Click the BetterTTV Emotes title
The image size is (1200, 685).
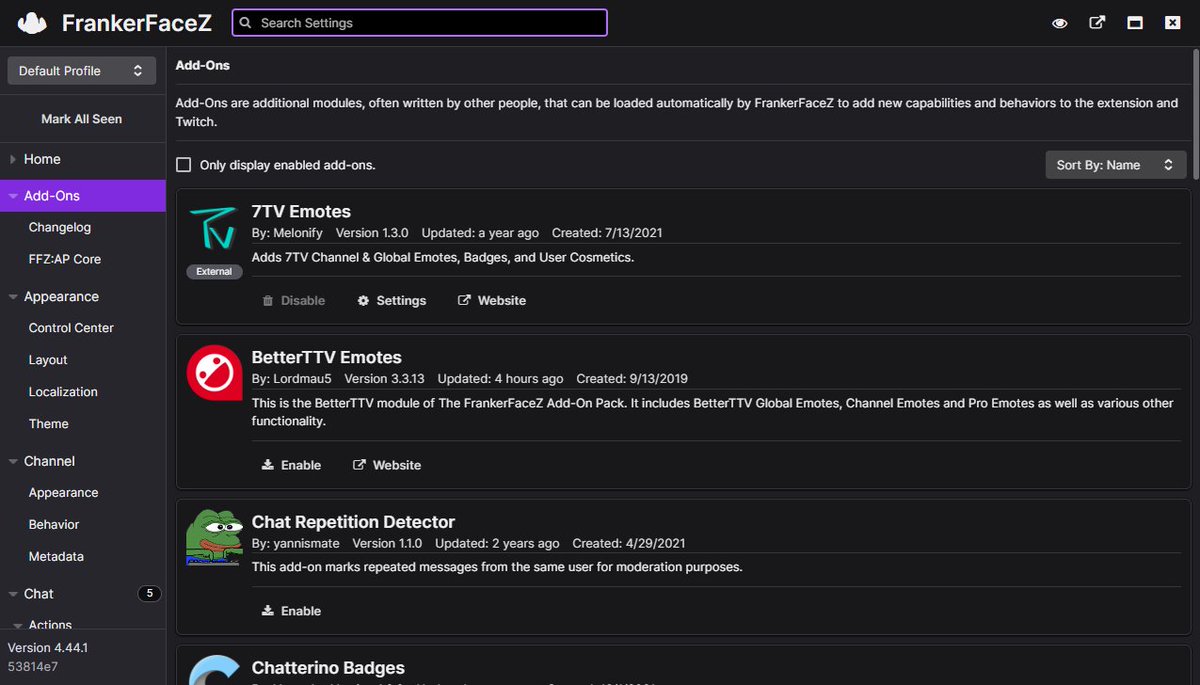[327, 357]
